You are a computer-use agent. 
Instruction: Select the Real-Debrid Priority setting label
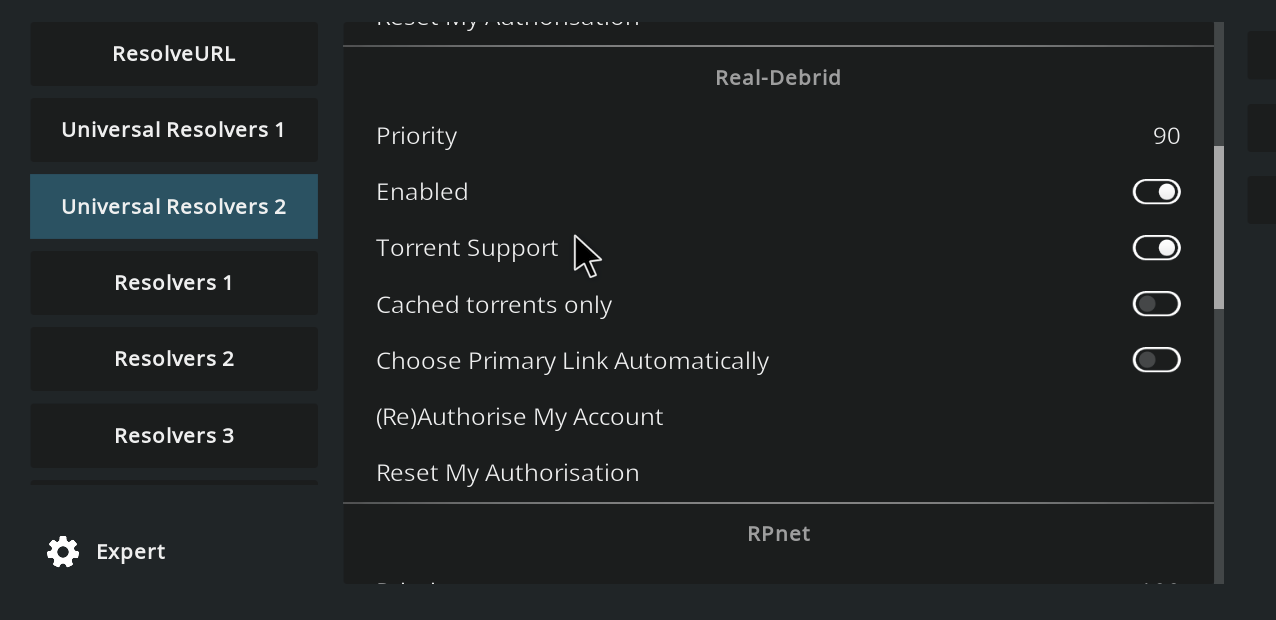416,136
